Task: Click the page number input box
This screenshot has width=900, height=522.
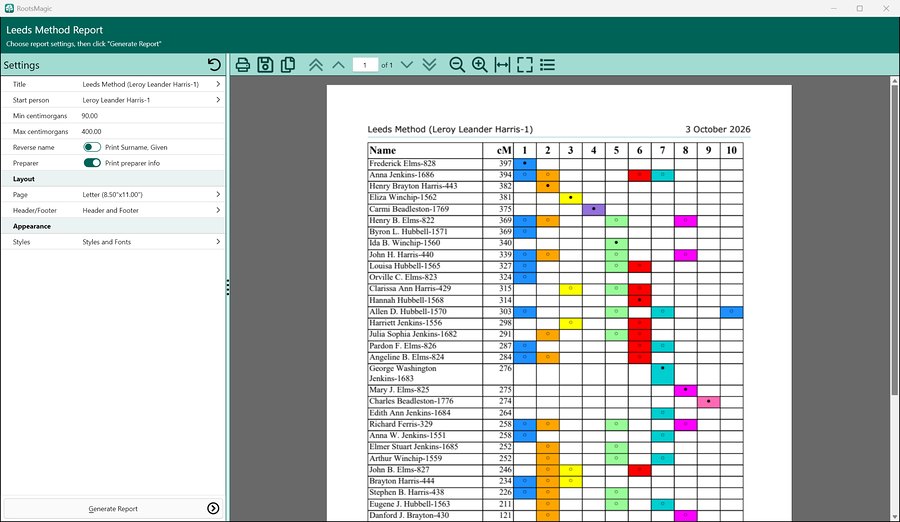Action: pyautogui.click(x=365, y=65)
